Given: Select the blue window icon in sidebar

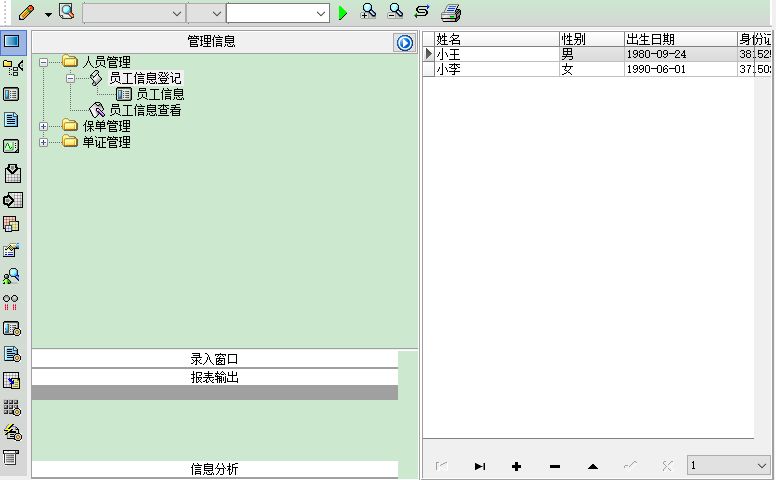Looking at the screenshot, I should pos(11,41).
